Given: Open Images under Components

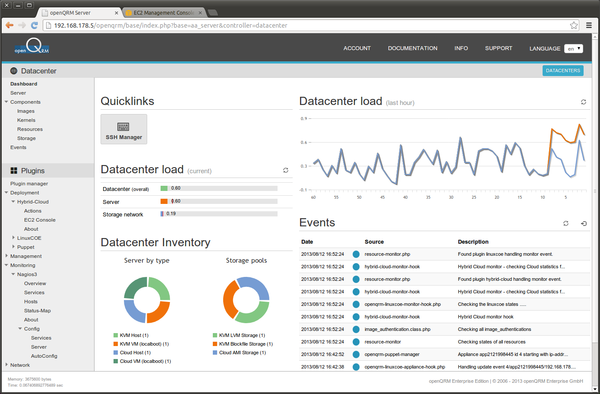Looking at the screenshot, I should (26, 111).
